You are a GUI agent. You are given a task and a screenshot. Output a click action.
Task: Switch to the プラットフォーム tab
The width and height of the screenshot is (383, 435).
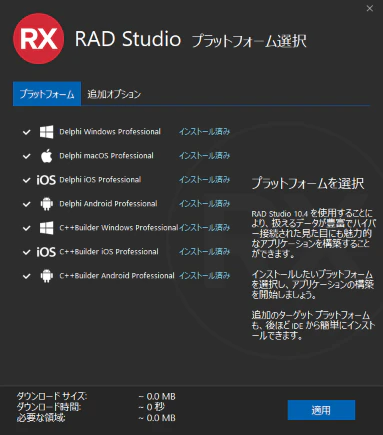click(47, 94)
